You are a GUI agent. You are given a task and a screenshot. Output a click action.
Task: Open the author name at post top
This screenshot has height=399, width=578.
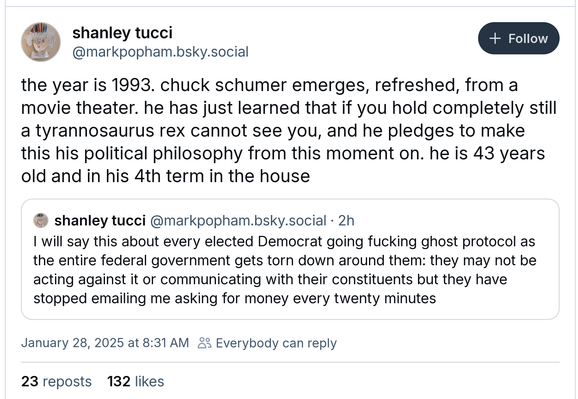(122, 33)
